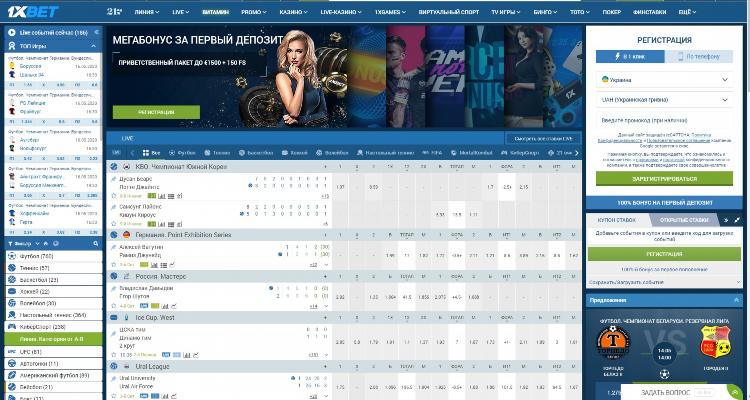Expand more markets for ЦСКА тим match
750x400 pixels.
tap(327, 355)
